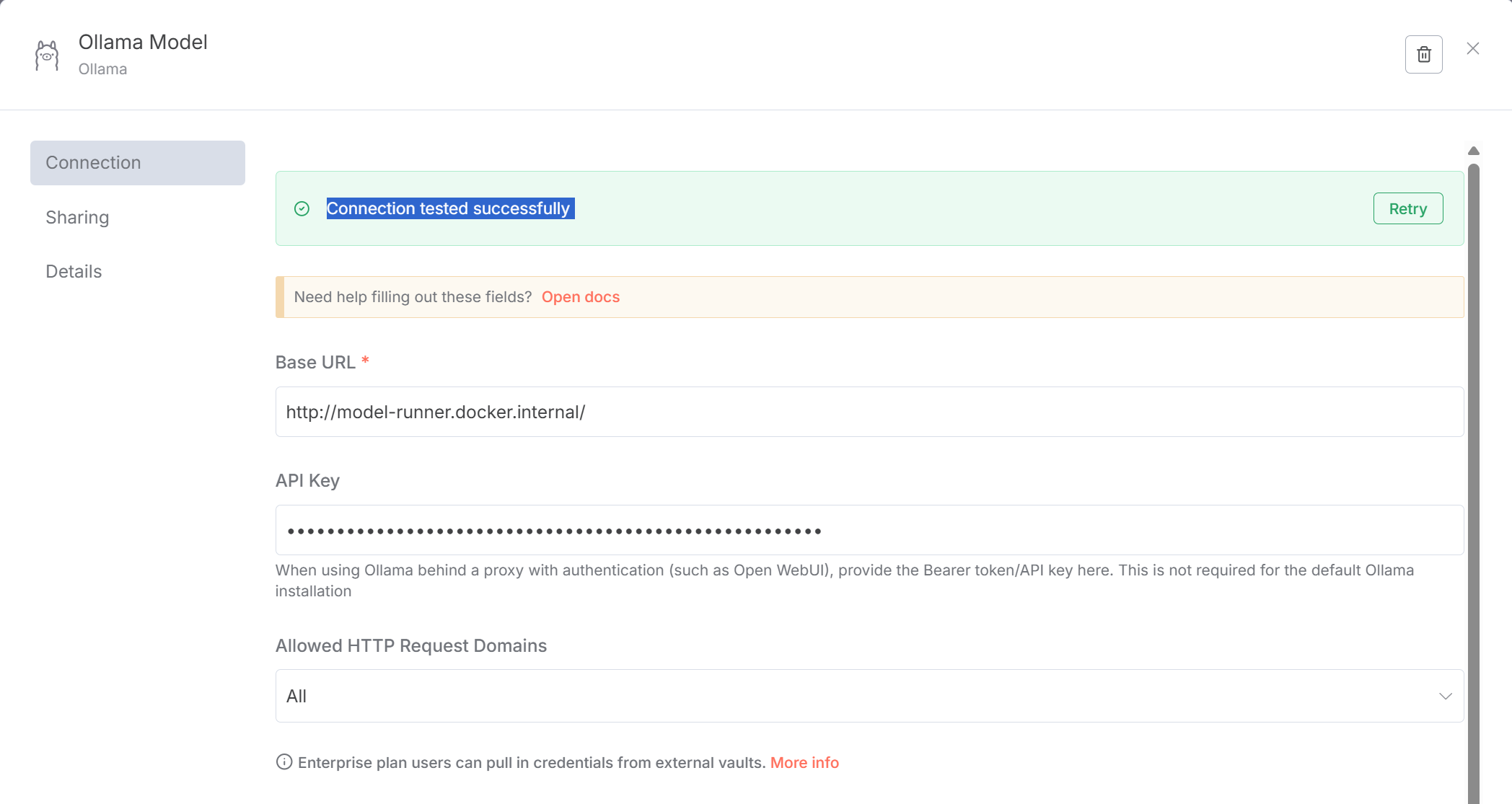Image resolution: width=1512 pixels, height=804 pixels.
Task: Follow the Open docs link
Action: [x=580, y=297]
